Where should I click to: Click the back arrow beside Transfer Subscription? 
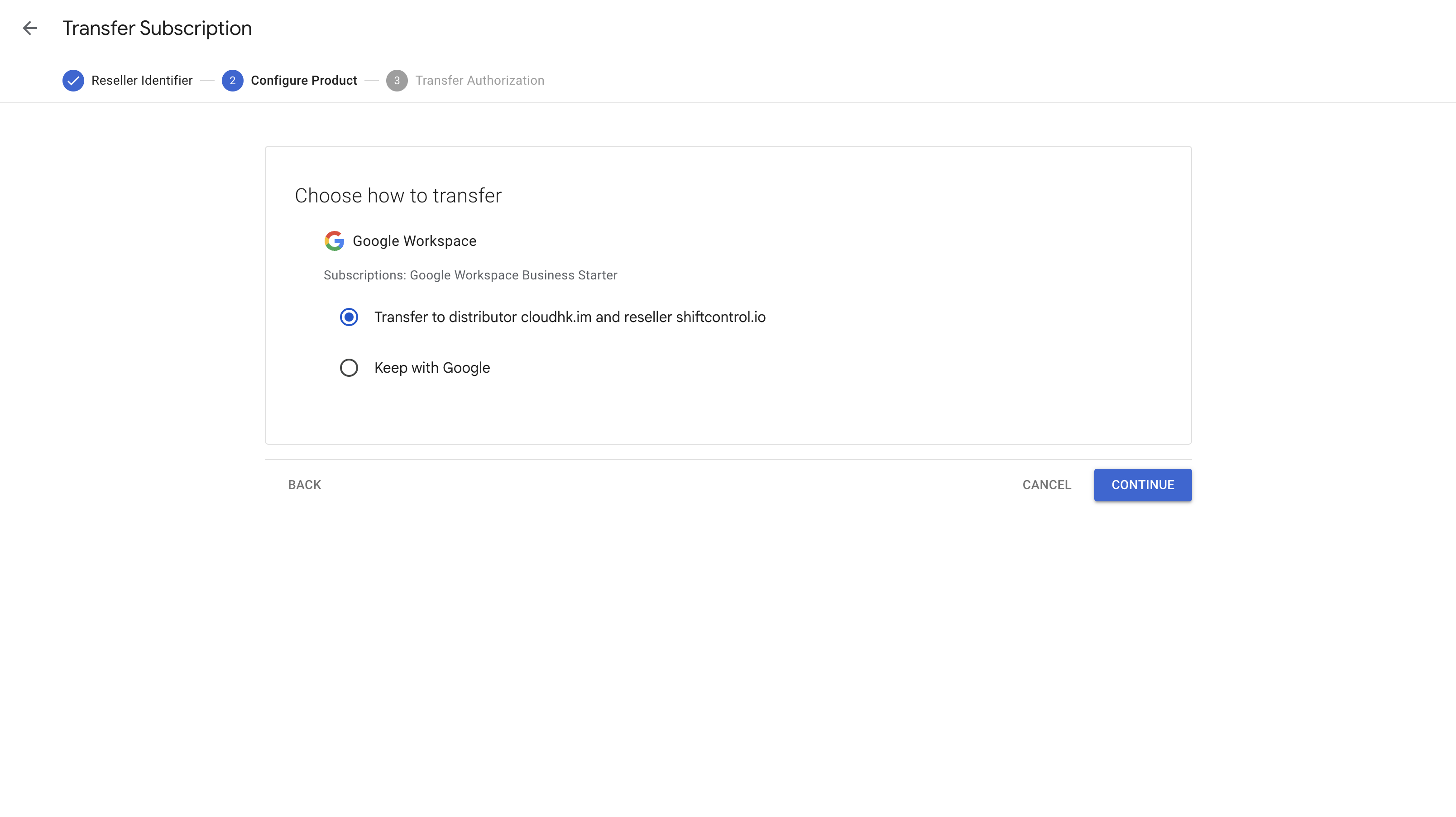point(30,28)
